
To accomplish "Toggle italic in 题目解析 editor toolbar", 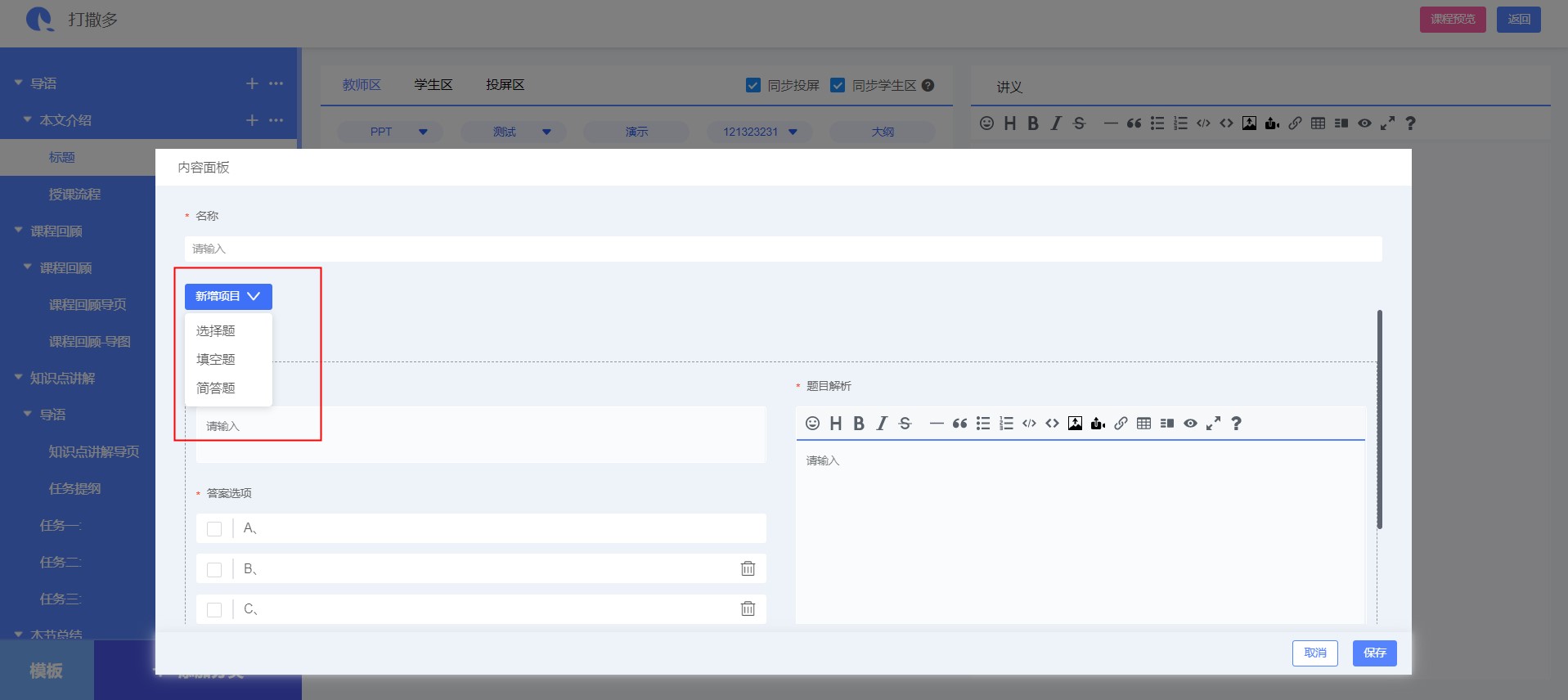I will 882,423.
